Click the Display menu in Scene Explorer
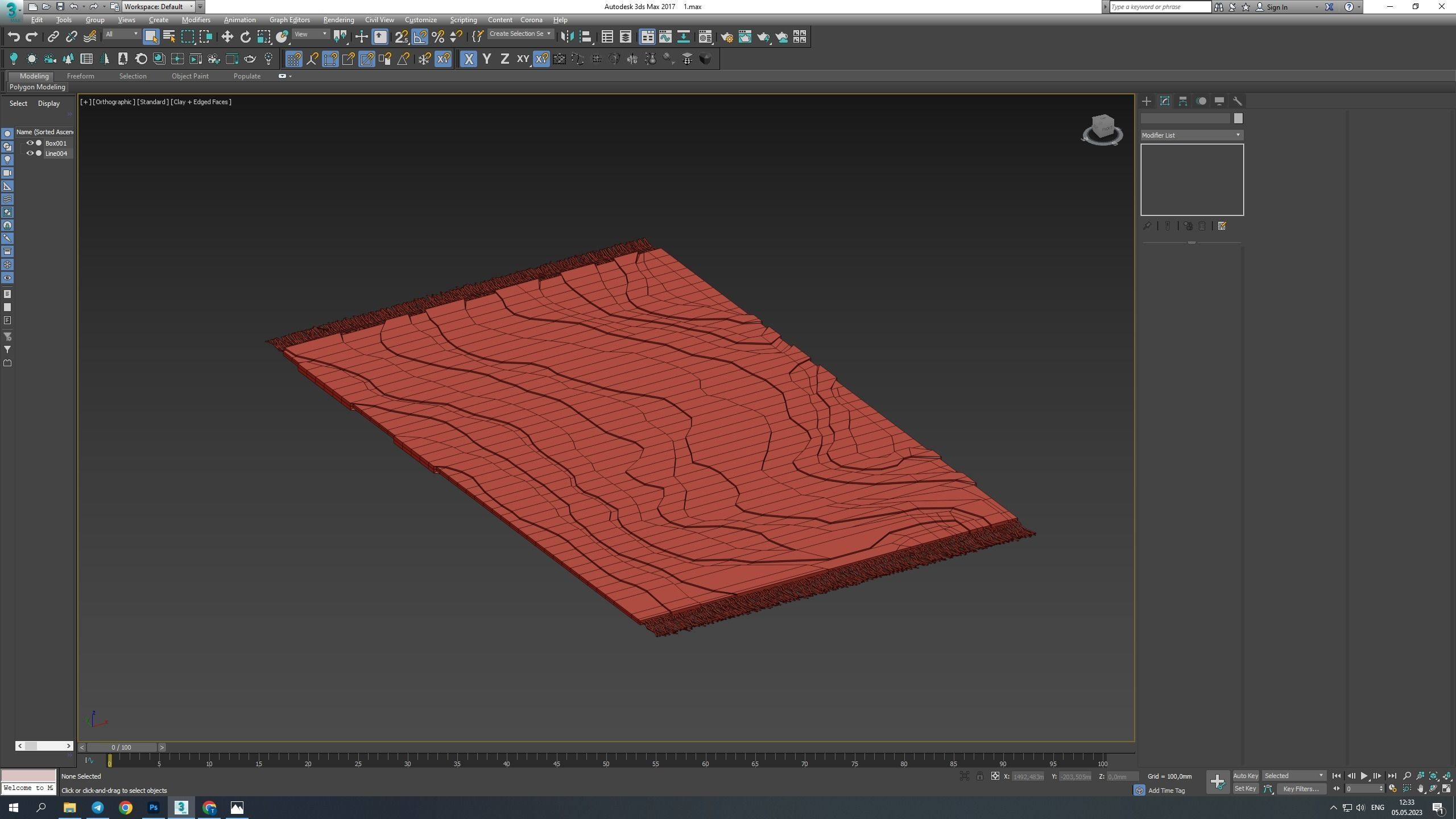The width and height of the screenshot is (1456, 819). pyautogui.click(x=49, y=104)
